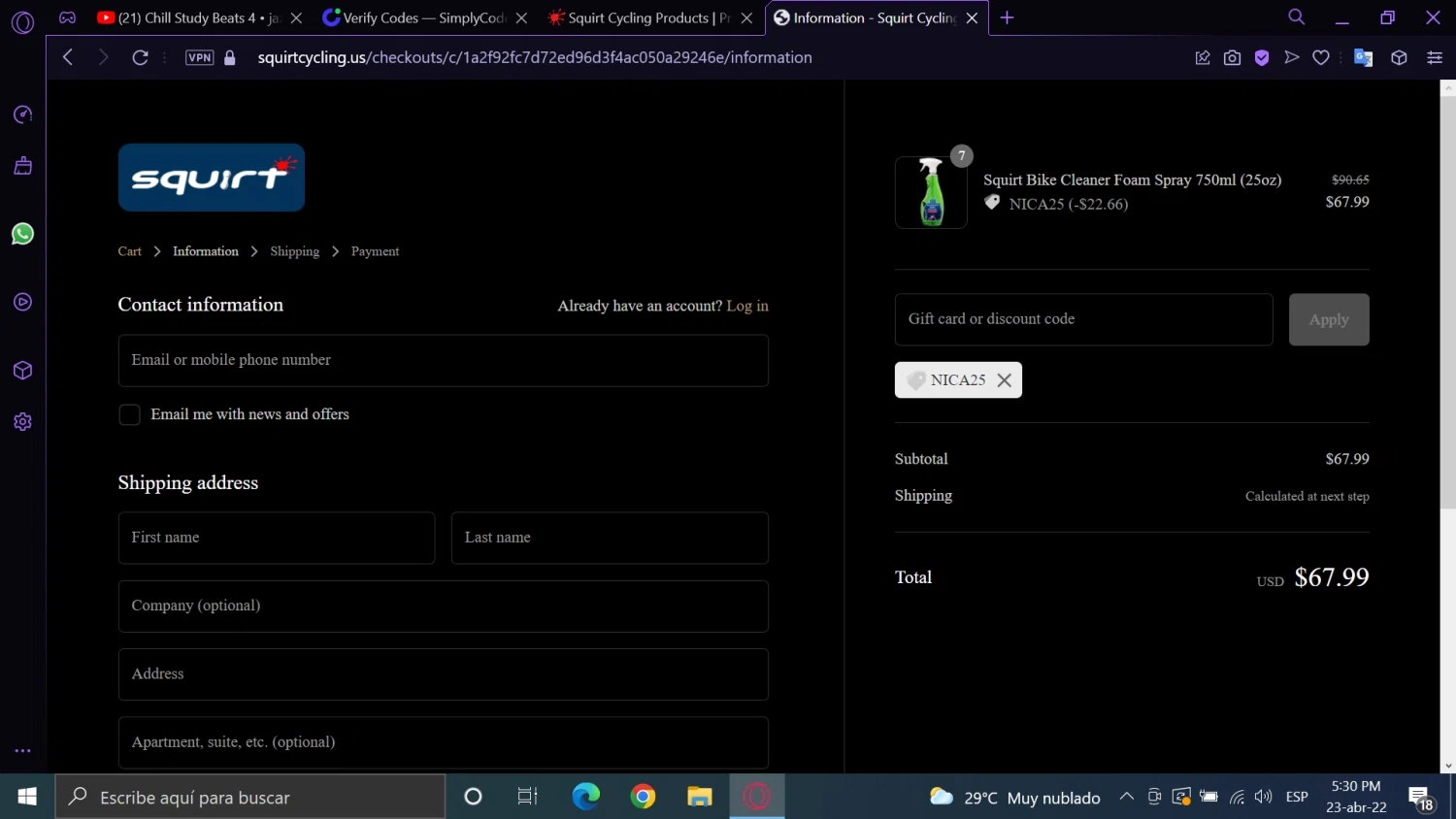Screen dimensions: 1456x819
Task: Open the ad blocker shield icon
Action: [1262, 57]
